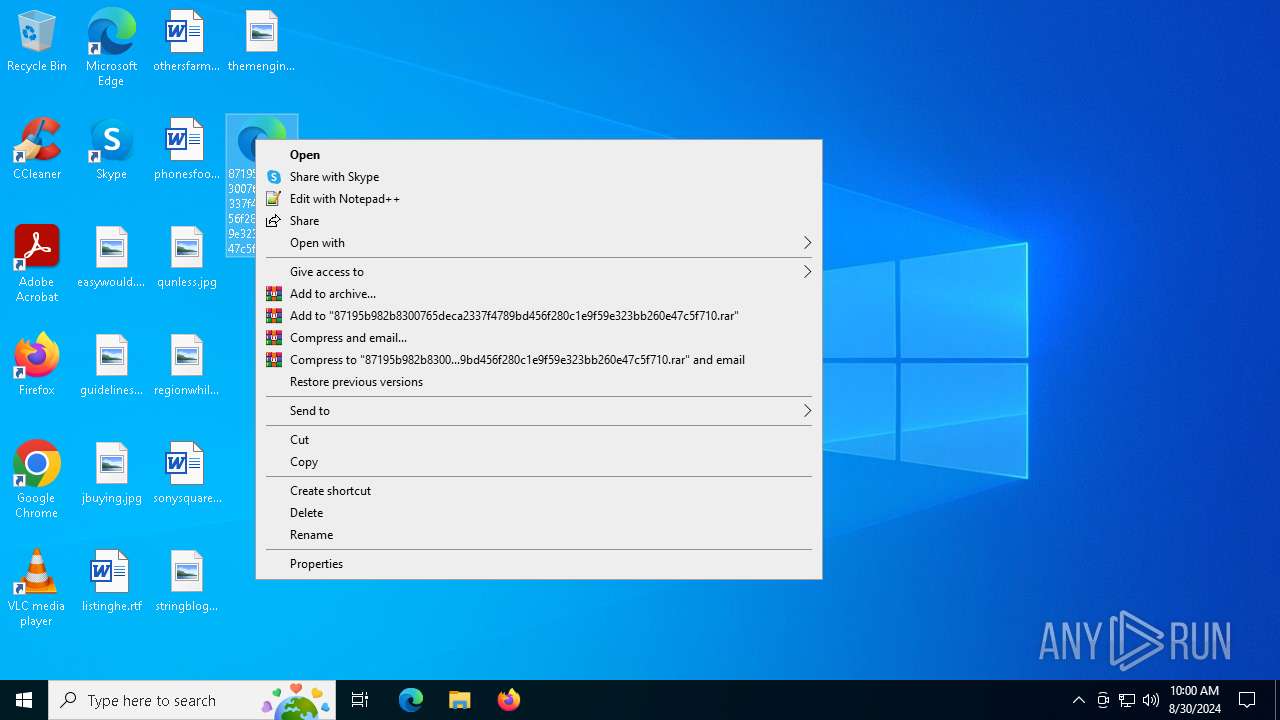Choose Share in the context menu

point(539,221)
